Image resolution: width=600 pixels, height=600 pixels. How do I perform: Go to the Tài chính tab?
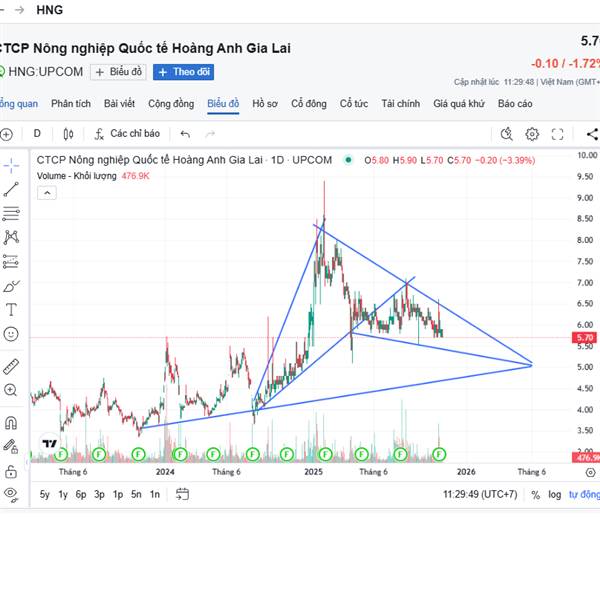point(401,104)
